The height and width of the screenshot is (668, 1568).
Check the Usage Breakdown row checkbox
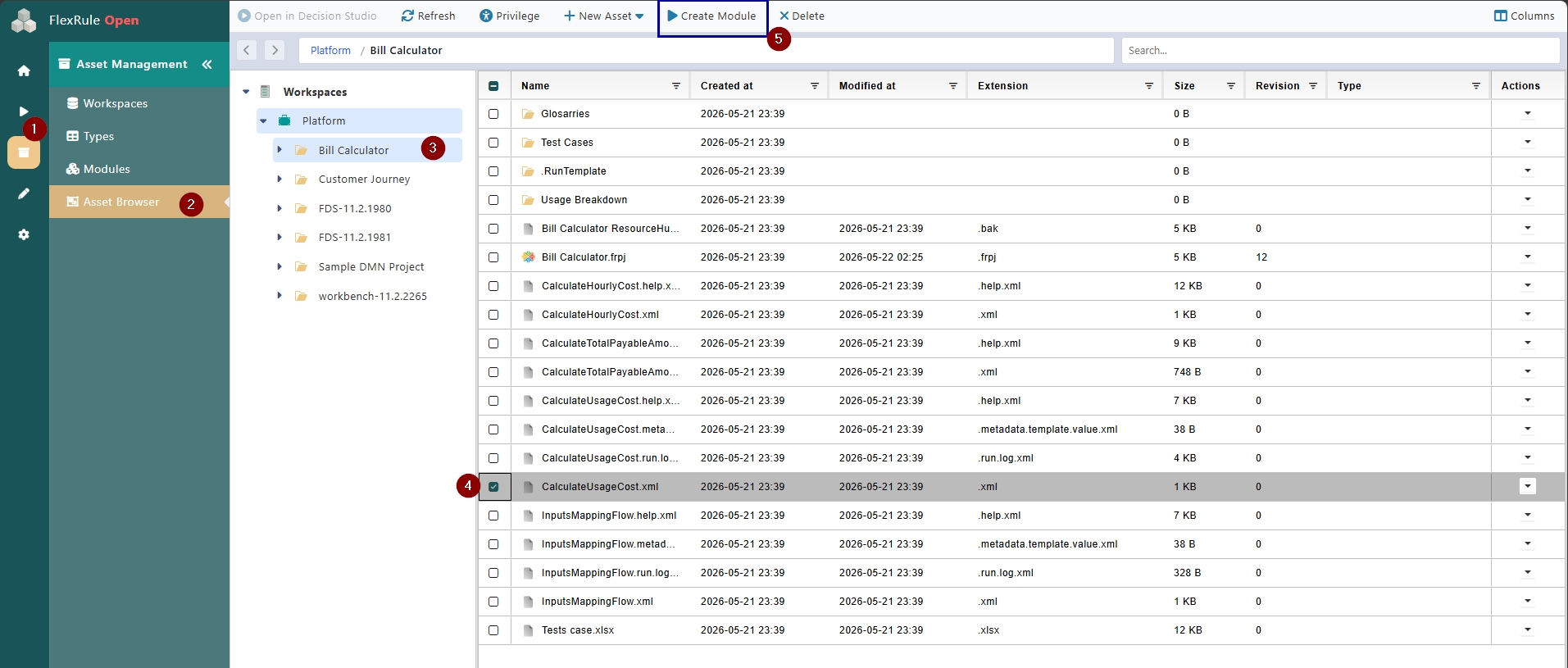coord(493,200)
